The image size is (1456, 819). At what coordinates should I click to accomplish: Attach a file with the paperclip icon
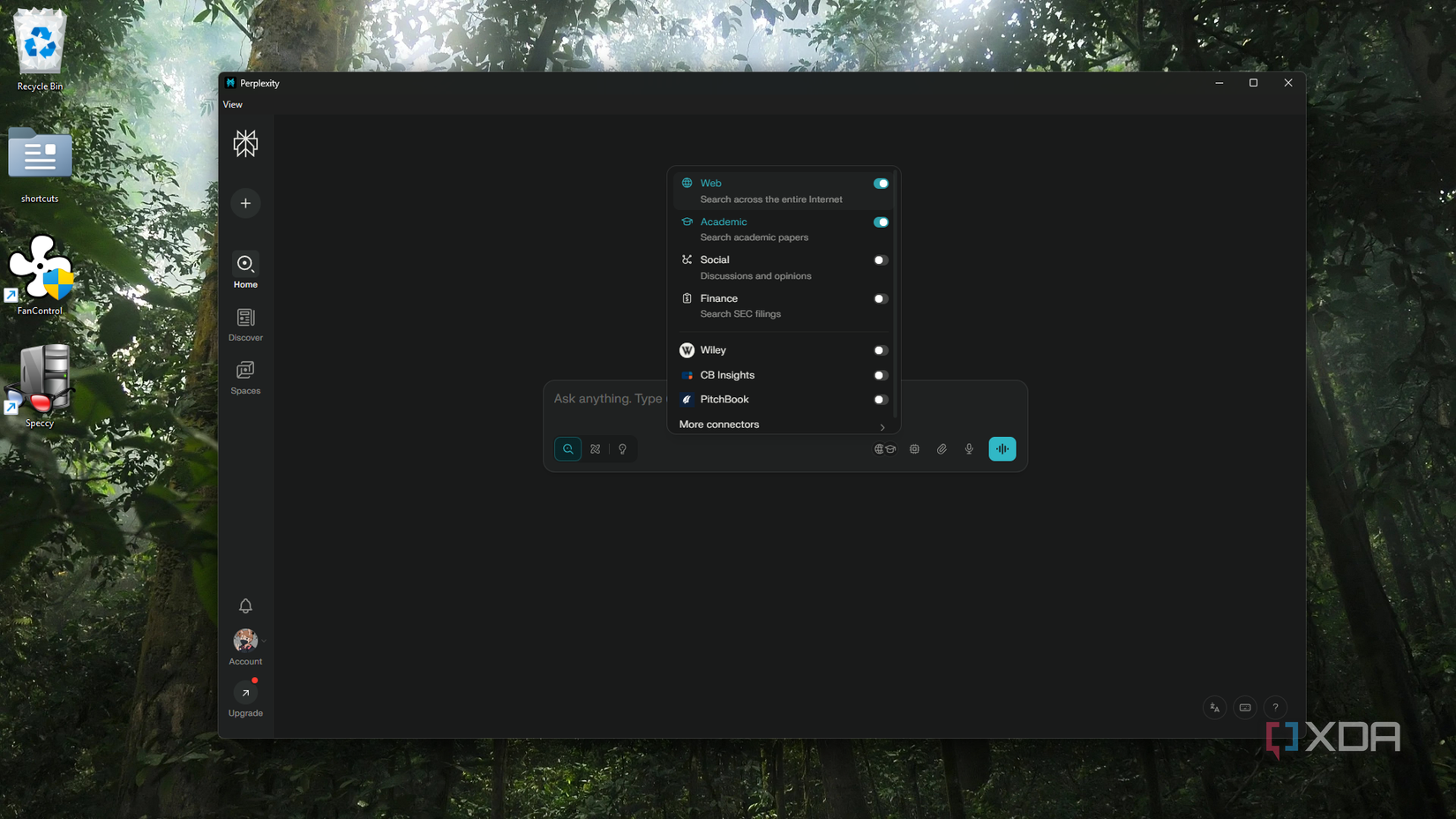(x=942, y=449)
